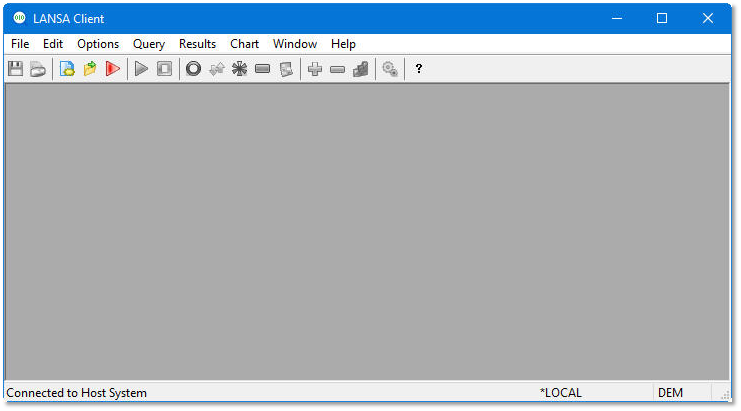Click the 'Connected to Host System' status text
This screenshot has width=741, height=411.
click(77, 393)
